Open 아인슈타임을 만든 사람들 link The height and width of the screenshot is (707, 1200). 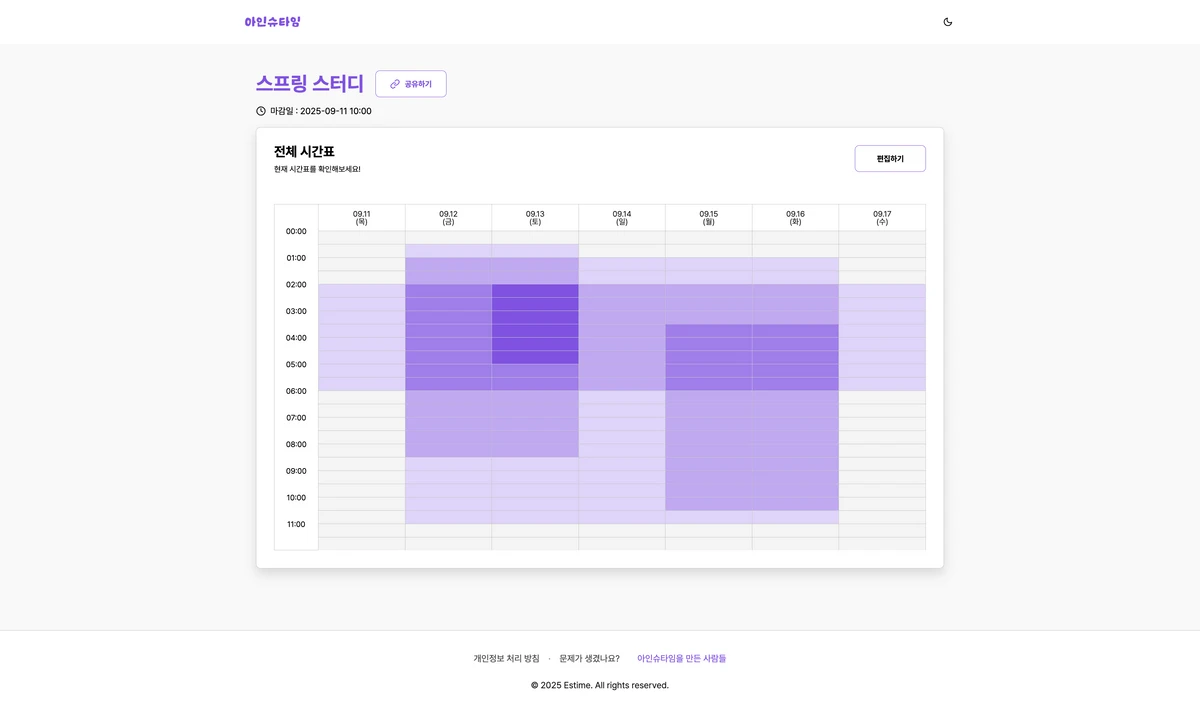point(682,658)
